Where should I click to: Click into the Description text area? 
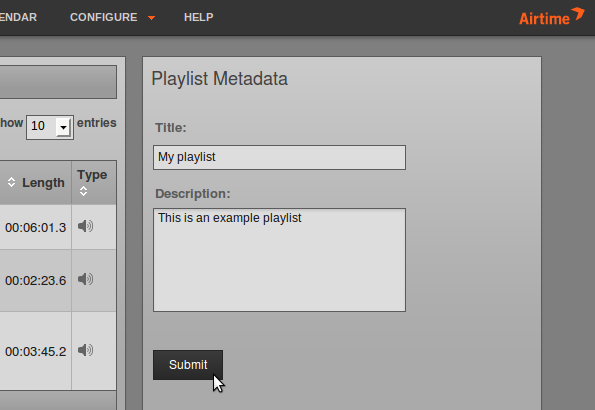[279, 260]
